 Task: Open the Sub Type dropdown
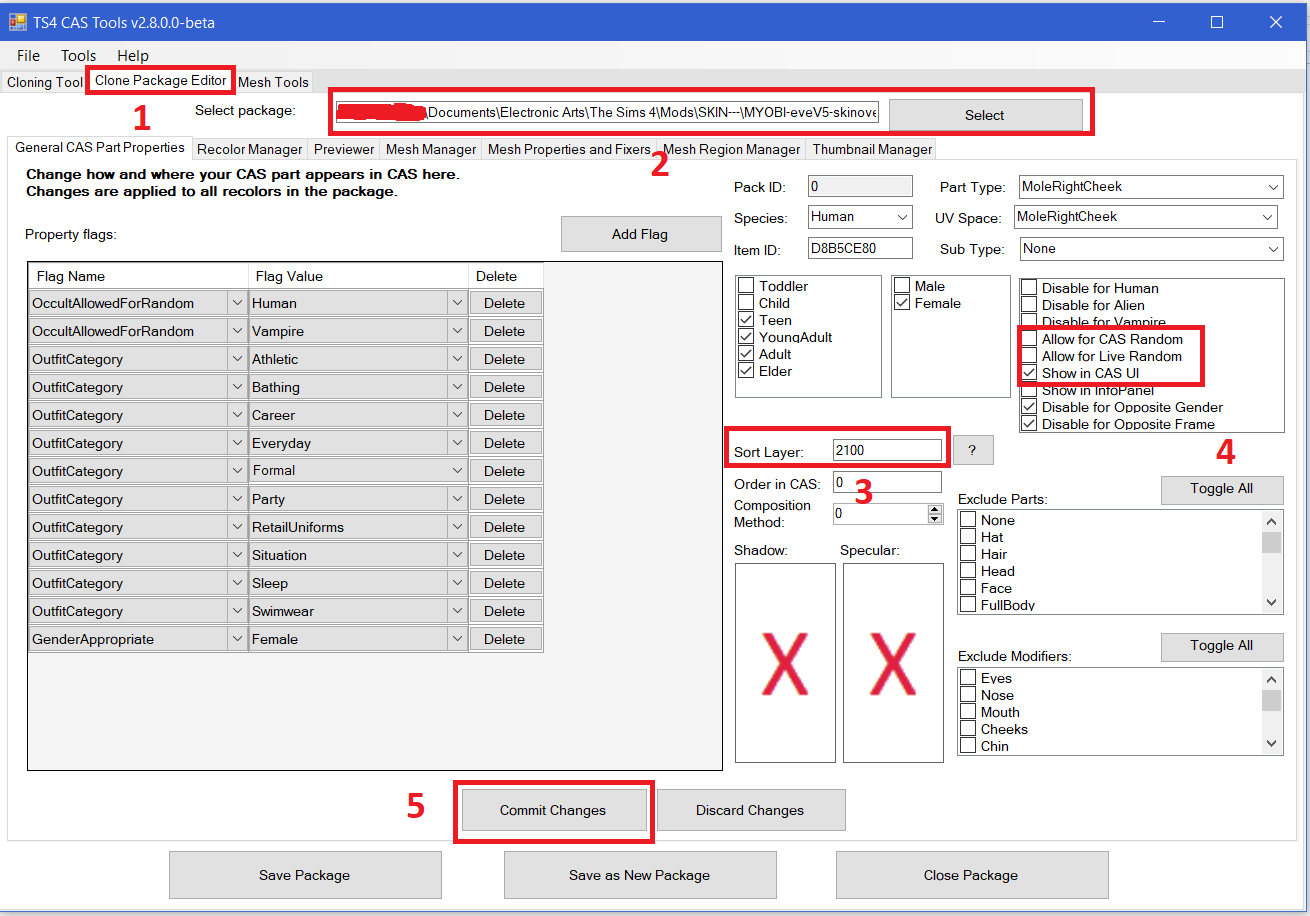click(x=1273, y=249)
